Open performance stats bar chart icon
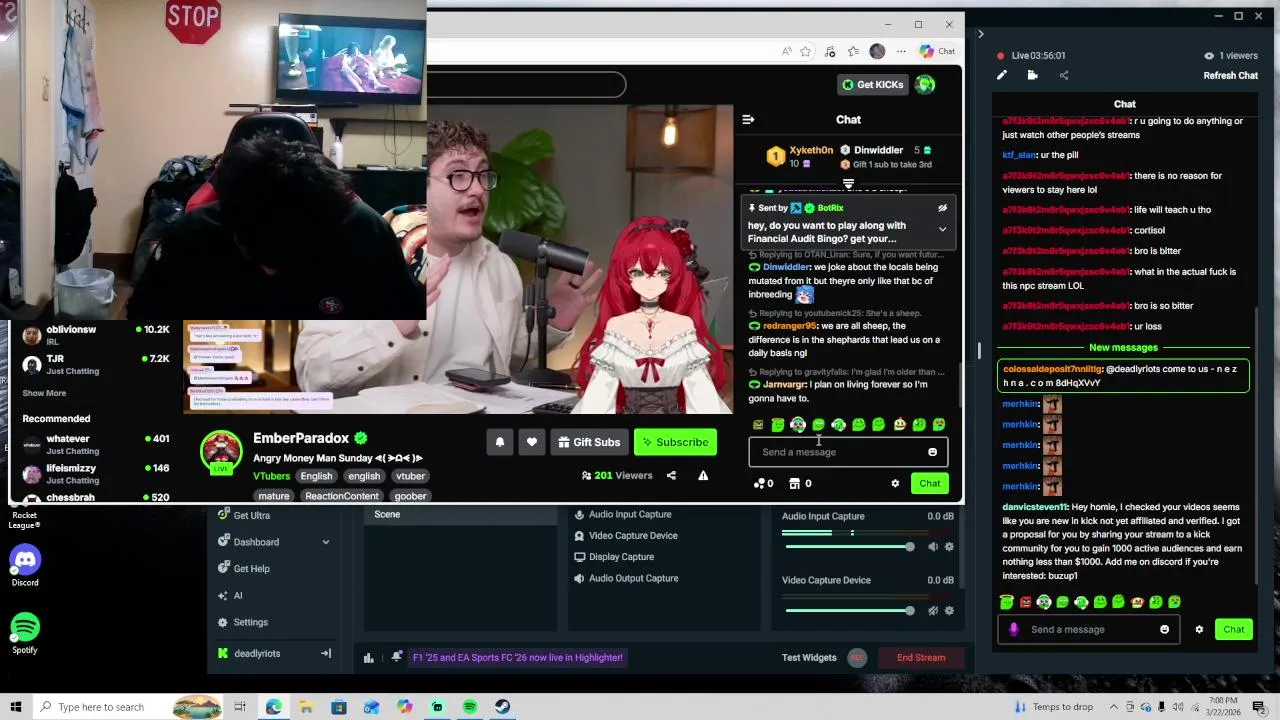 tap(368, 658)
